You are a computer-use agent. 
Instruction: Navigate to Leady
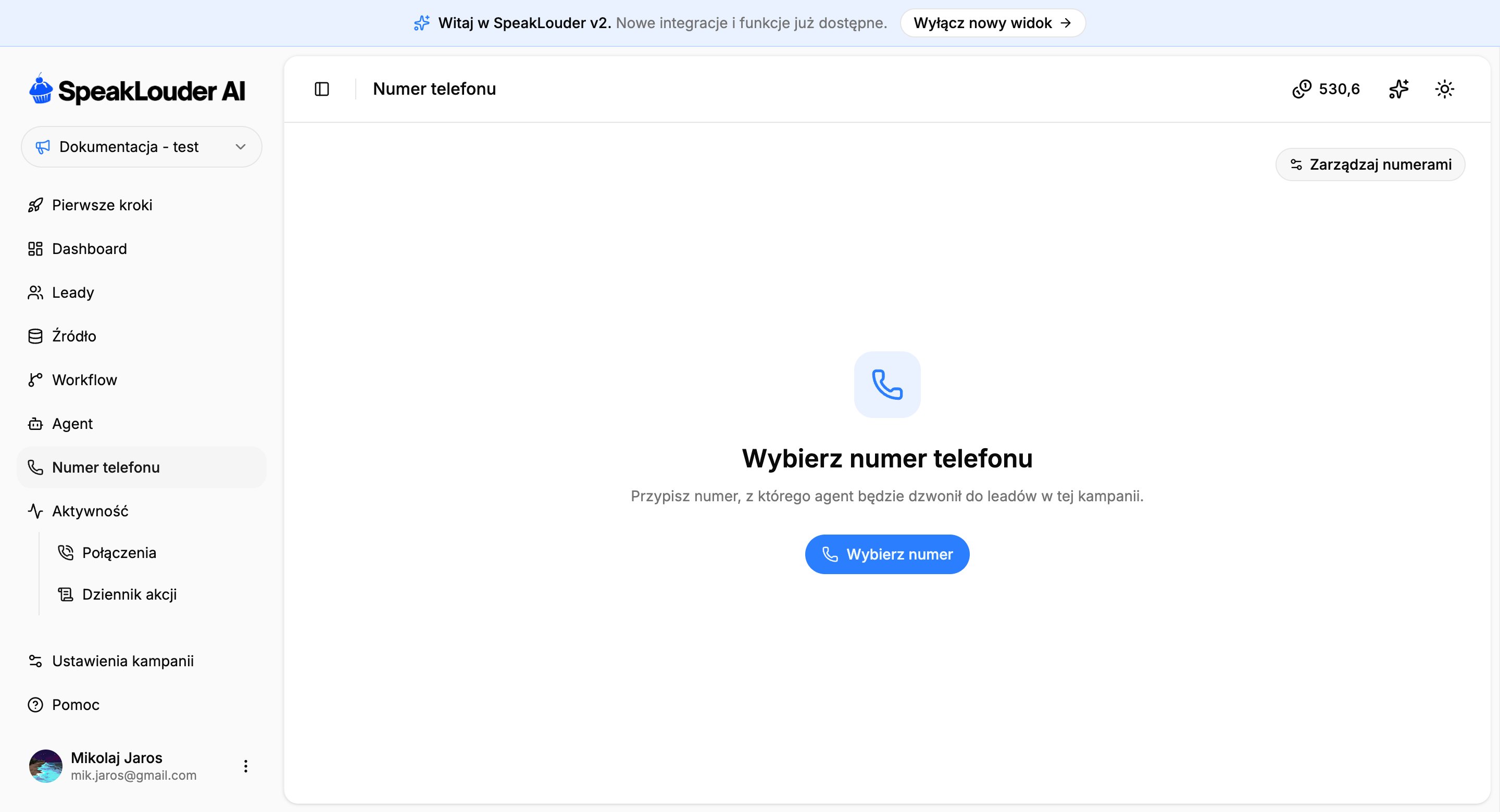pyautogui.click(x=142, y=292)
